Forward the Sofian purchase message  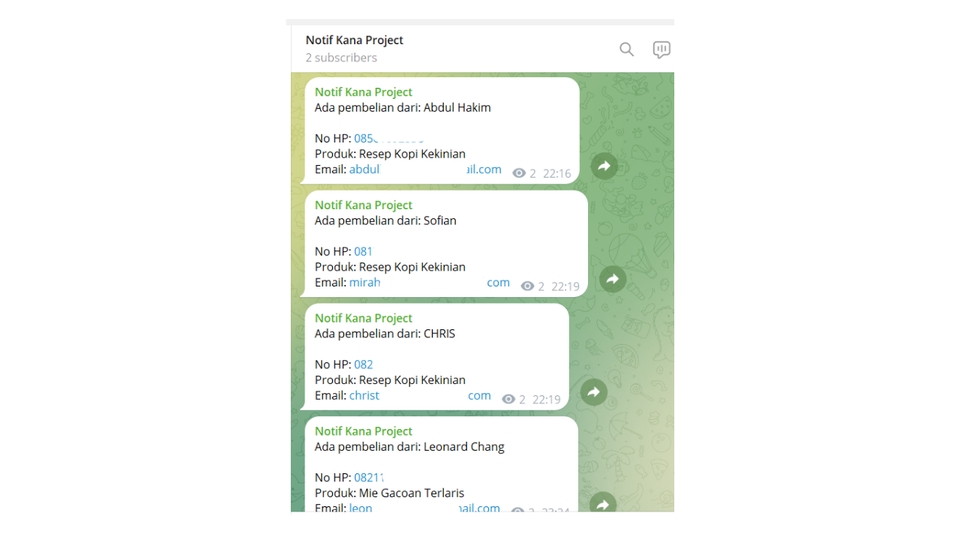pyautogui.click(x=612, y=279)
